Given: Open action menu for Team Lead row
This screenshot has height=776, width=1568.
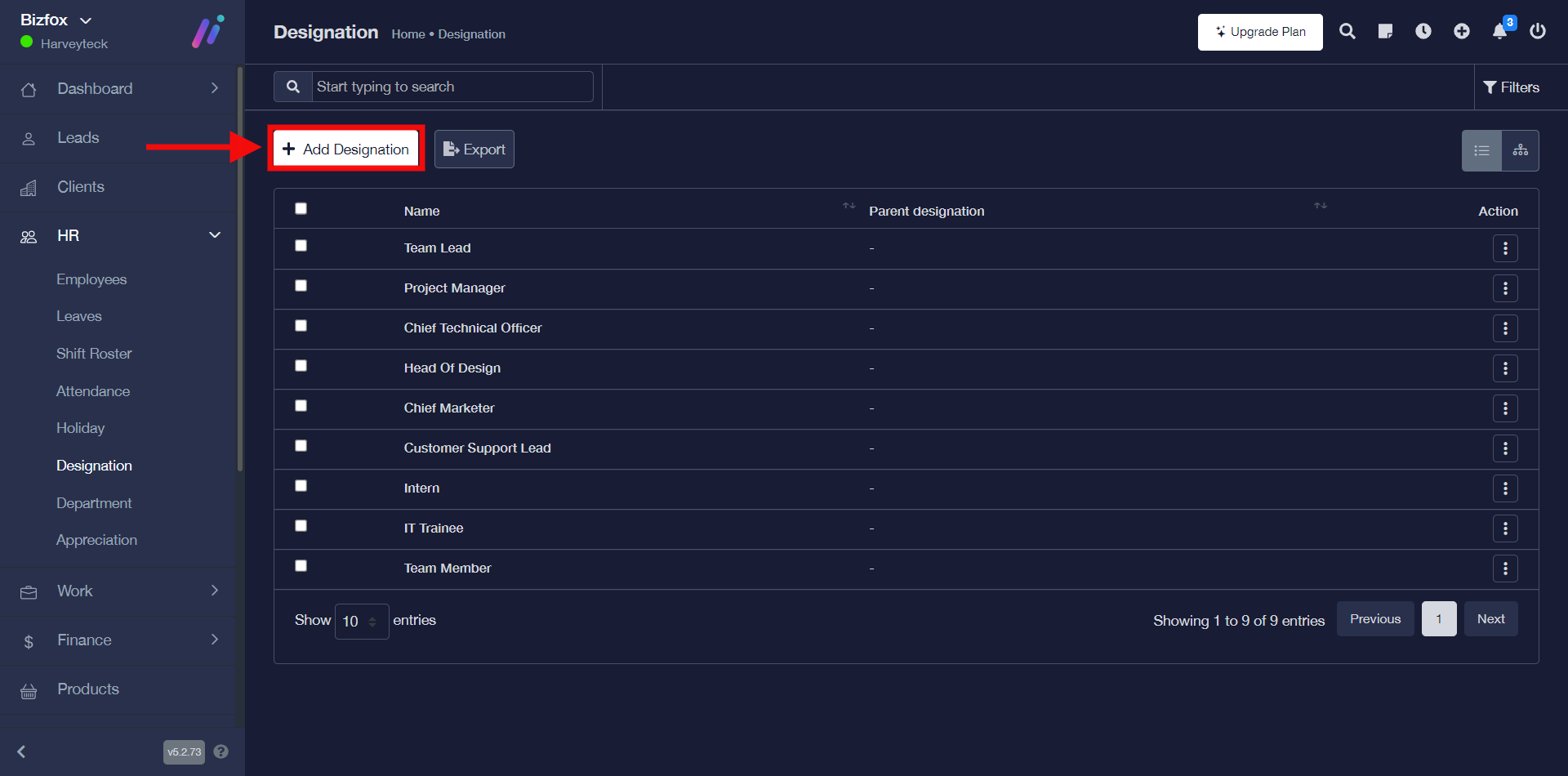Looking at the screenshot, I should (1504, 248).
